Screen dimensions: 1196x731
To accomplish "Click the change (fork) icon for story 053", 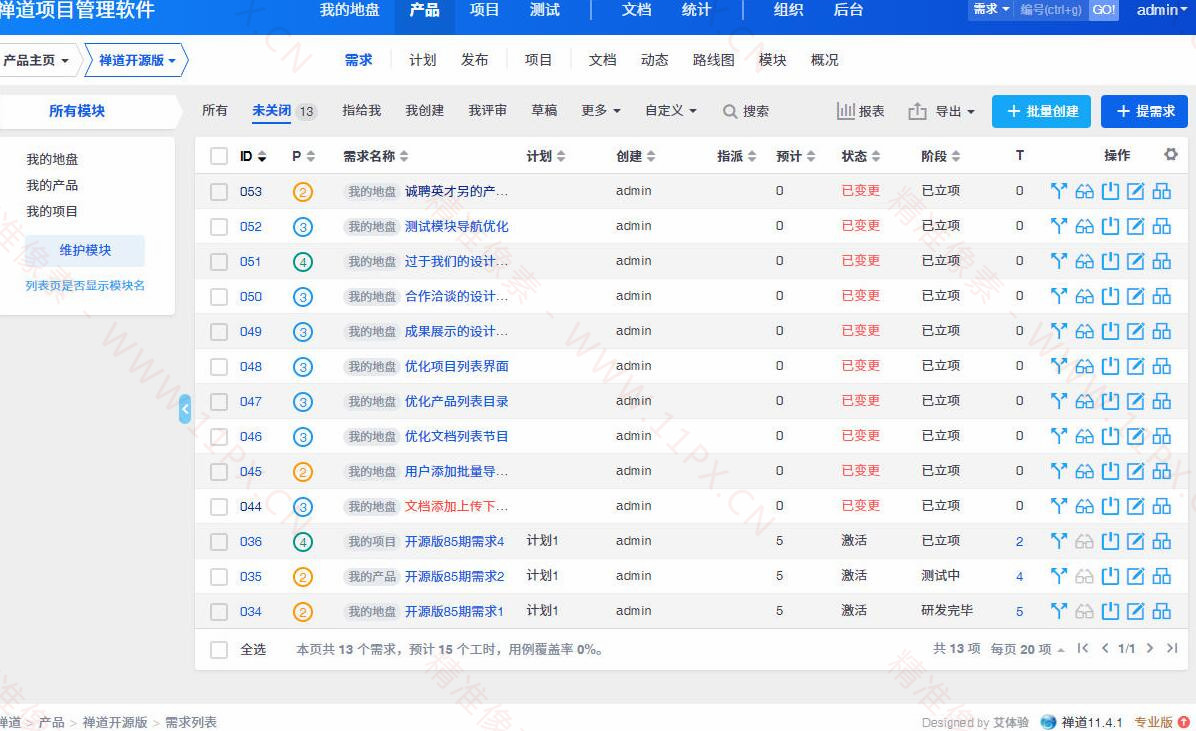I will 1059,191.
